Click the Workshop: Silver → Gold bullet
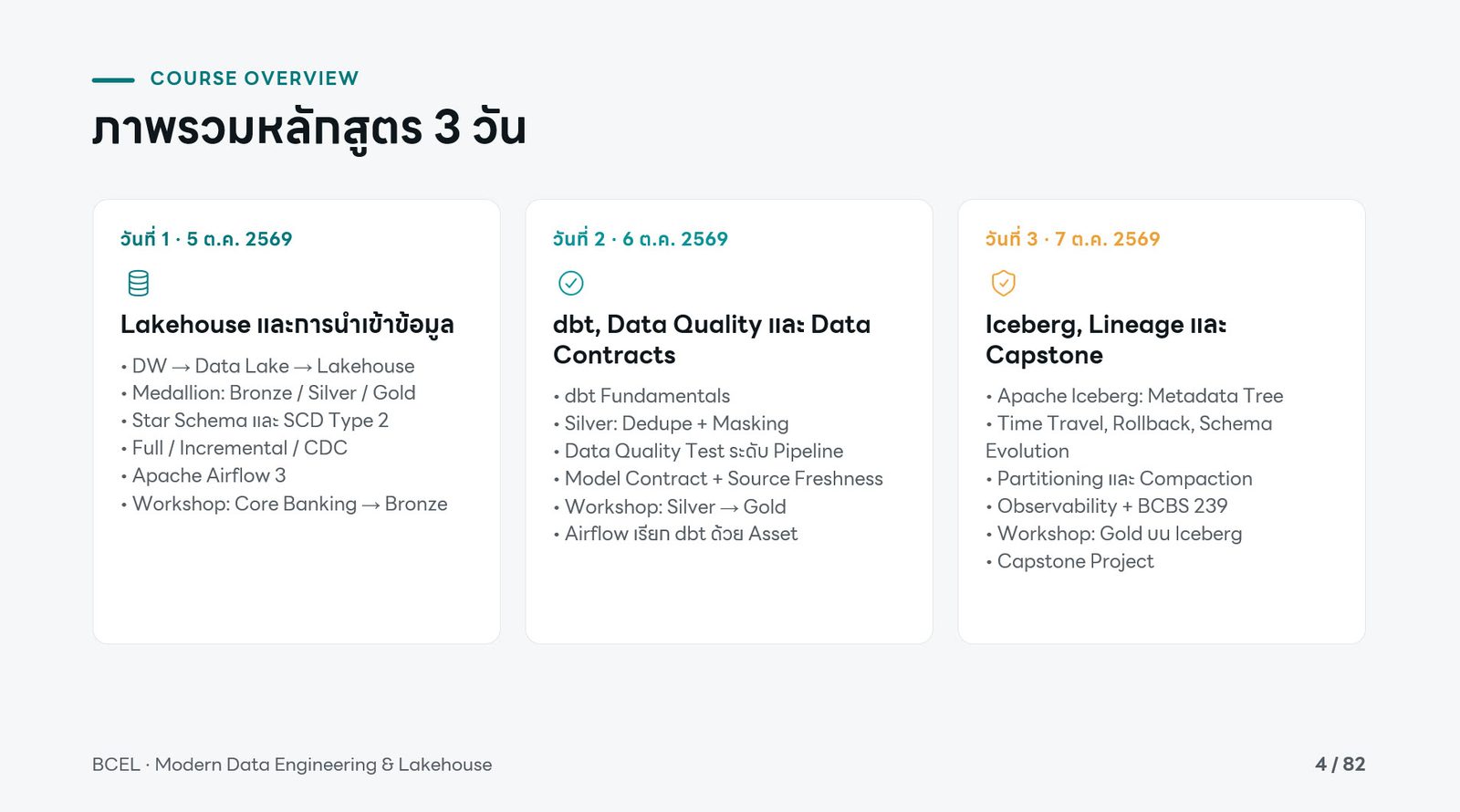Viewport: 1460px width, 812px height. pos(670,506)
